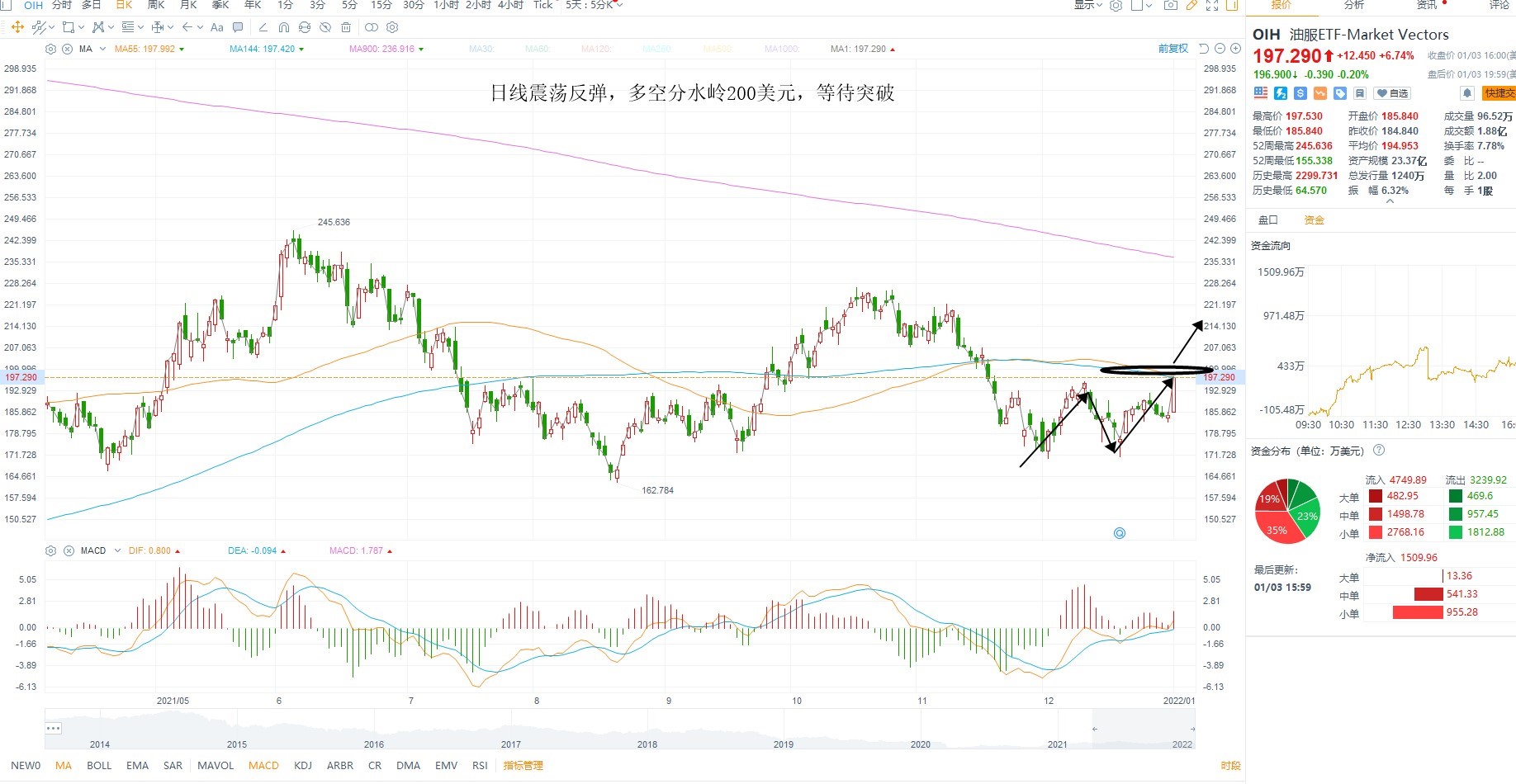Select RSI indicator at bottom bar
Screen dimensions: 1516x784
480,765
